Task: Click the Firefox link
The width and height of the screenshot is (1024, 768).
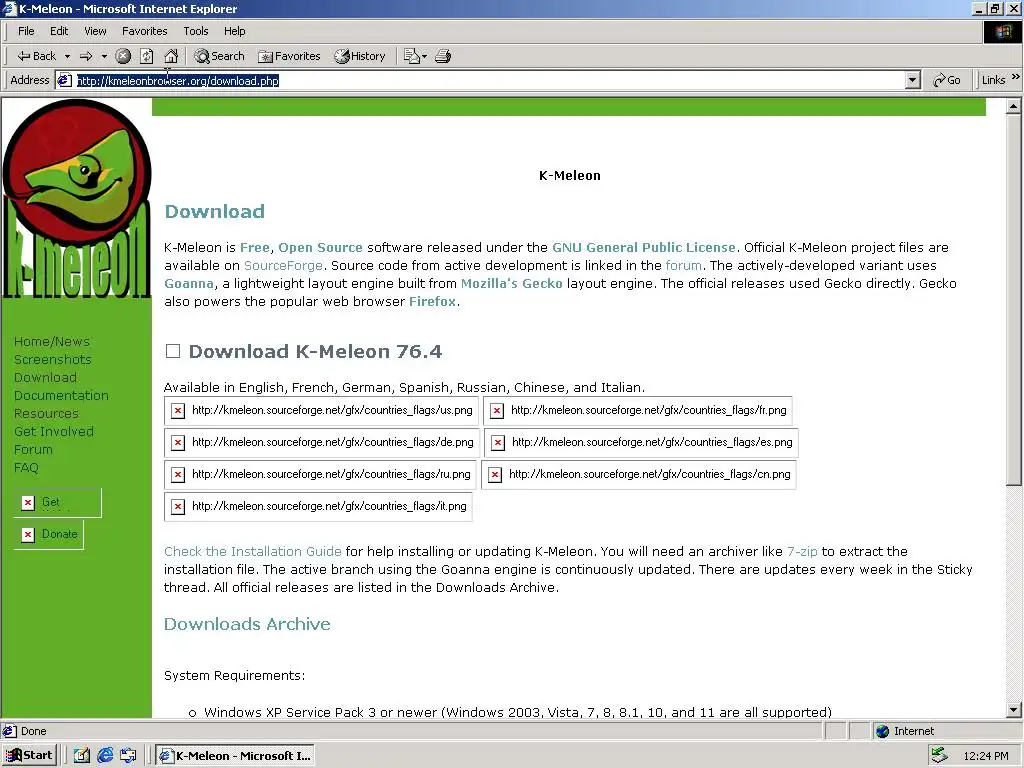Action: click(432, 302)
